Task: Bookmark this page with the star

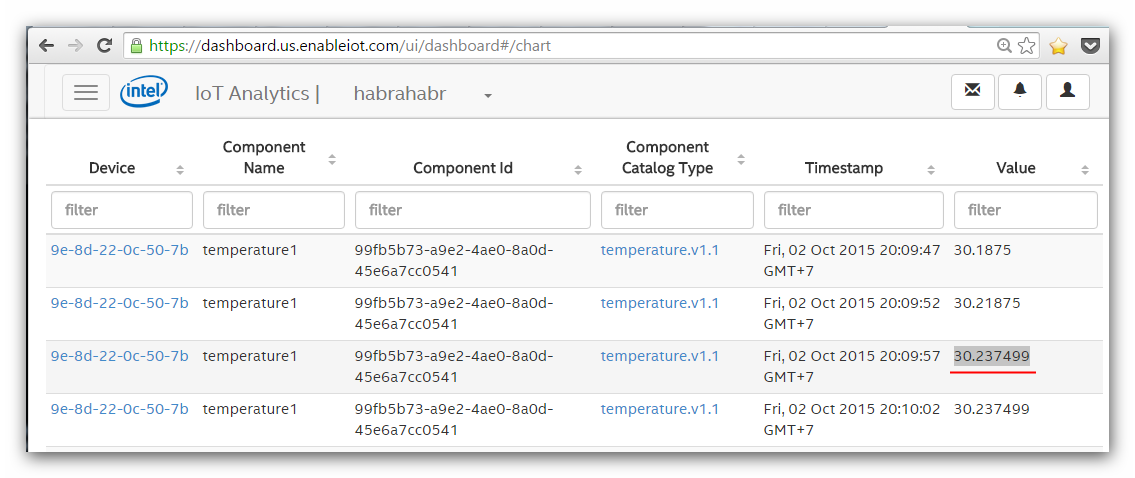Action: pyautogui.click(x=1027, y=46)
